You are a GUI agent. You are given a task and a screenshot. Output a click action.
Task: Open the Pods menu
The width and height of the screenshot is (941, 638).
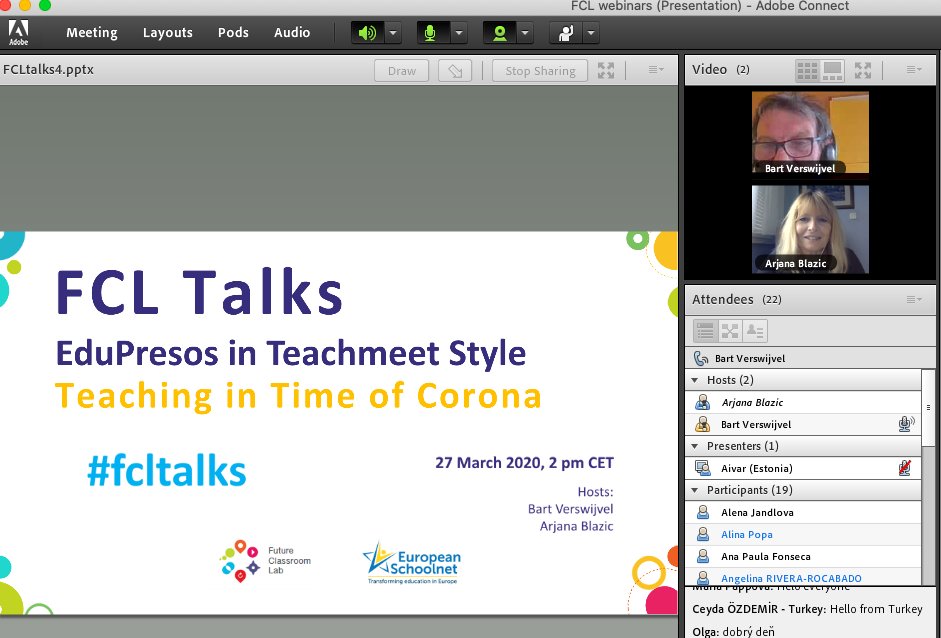(x=233, y=32)
